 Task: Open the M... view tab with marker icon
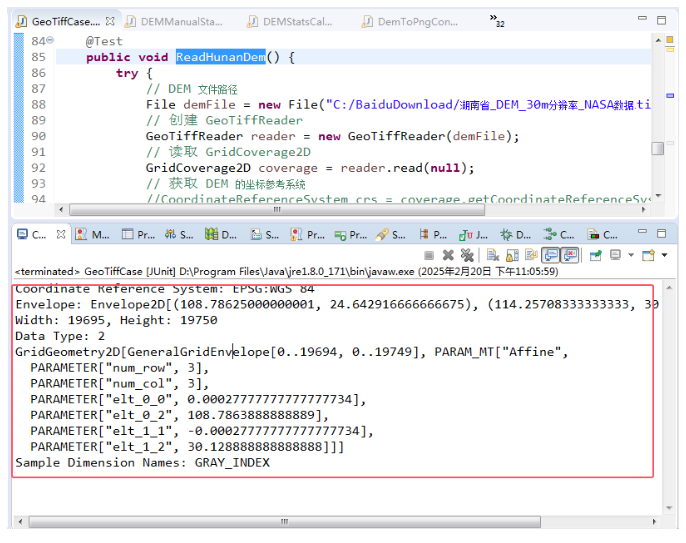point(92,235)
